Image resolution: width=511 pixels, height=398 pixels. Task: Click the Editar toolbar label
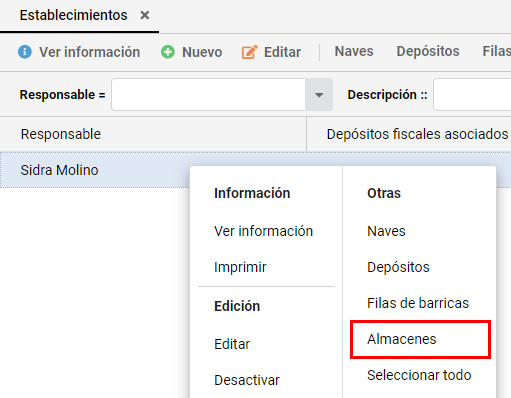pos(282,52)
